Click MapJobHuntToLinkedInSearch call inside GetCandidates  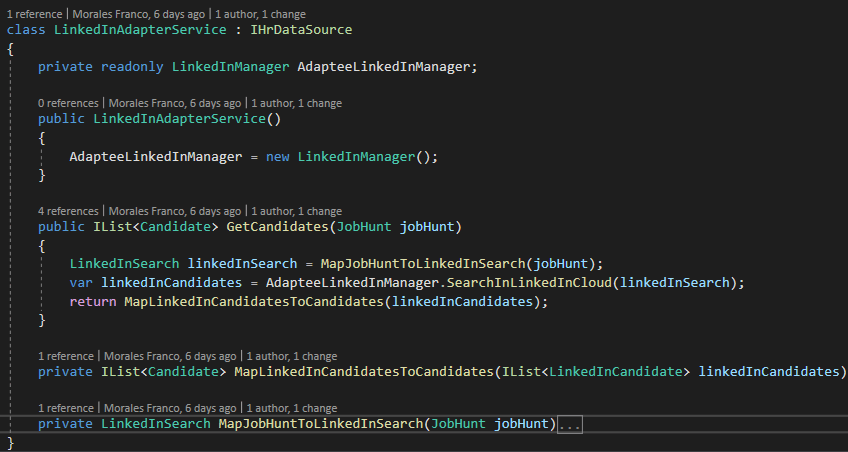click(423, 264)
